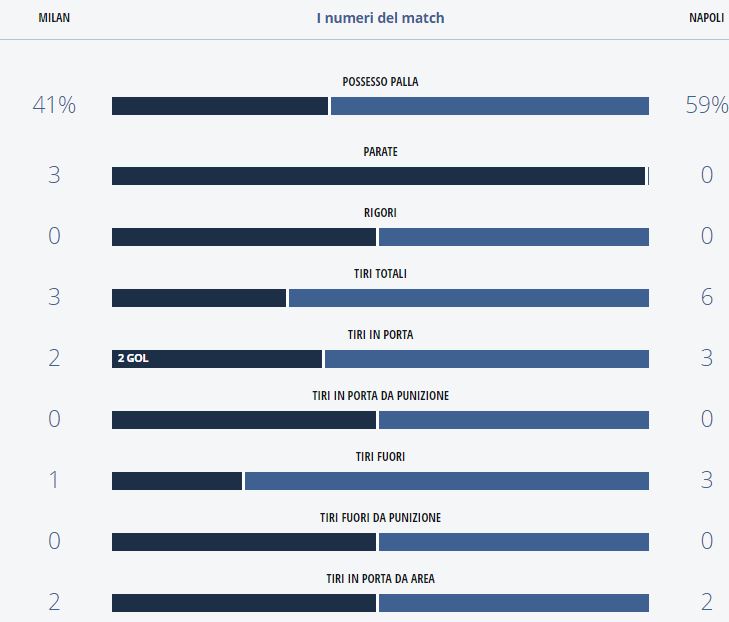Click the dark PARATE bar
Image resolution: width=729 pixels, height=622 pixels.
click(x=378, y=176)
